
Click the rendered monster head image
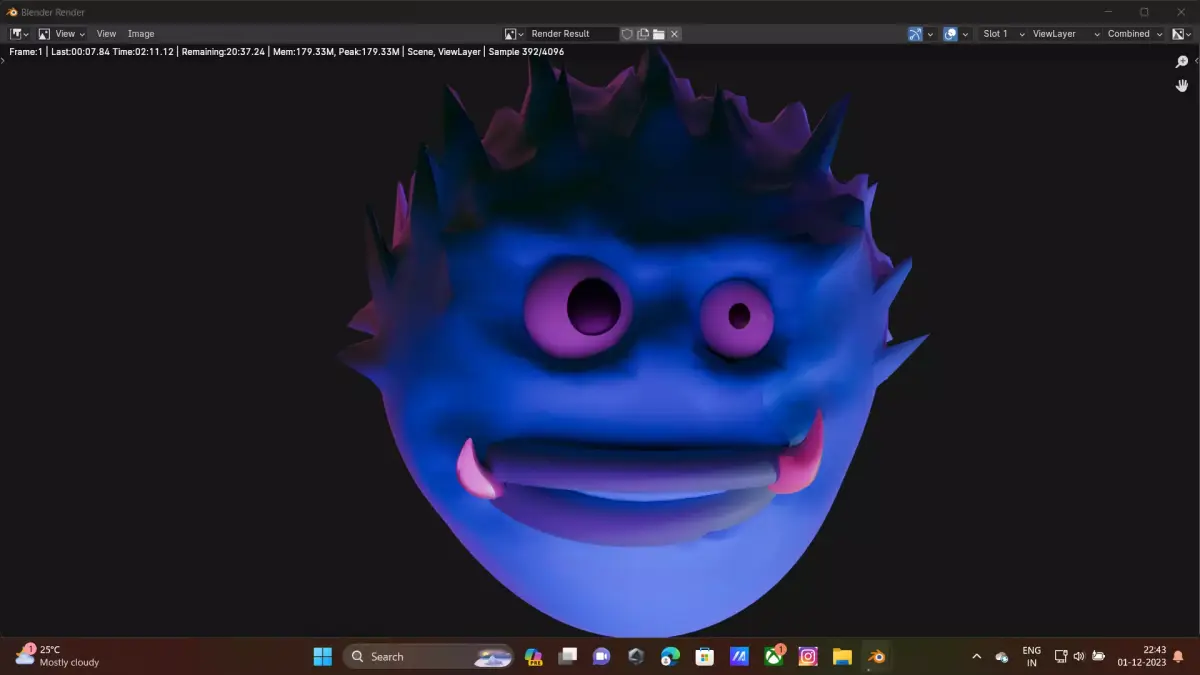point(632,342)
